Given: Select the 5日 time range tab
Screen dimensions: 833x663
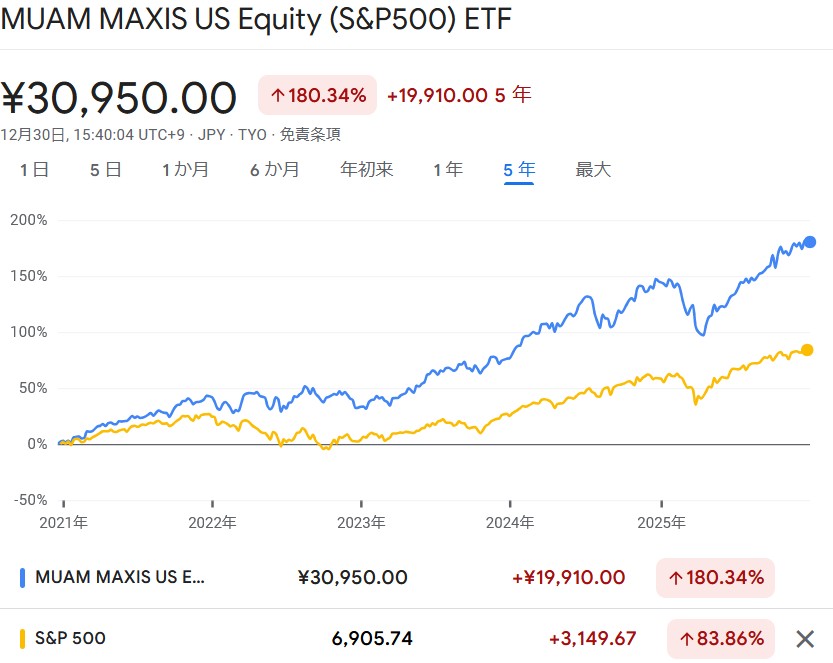Looking at the screenshot, I should click(105, 170).
